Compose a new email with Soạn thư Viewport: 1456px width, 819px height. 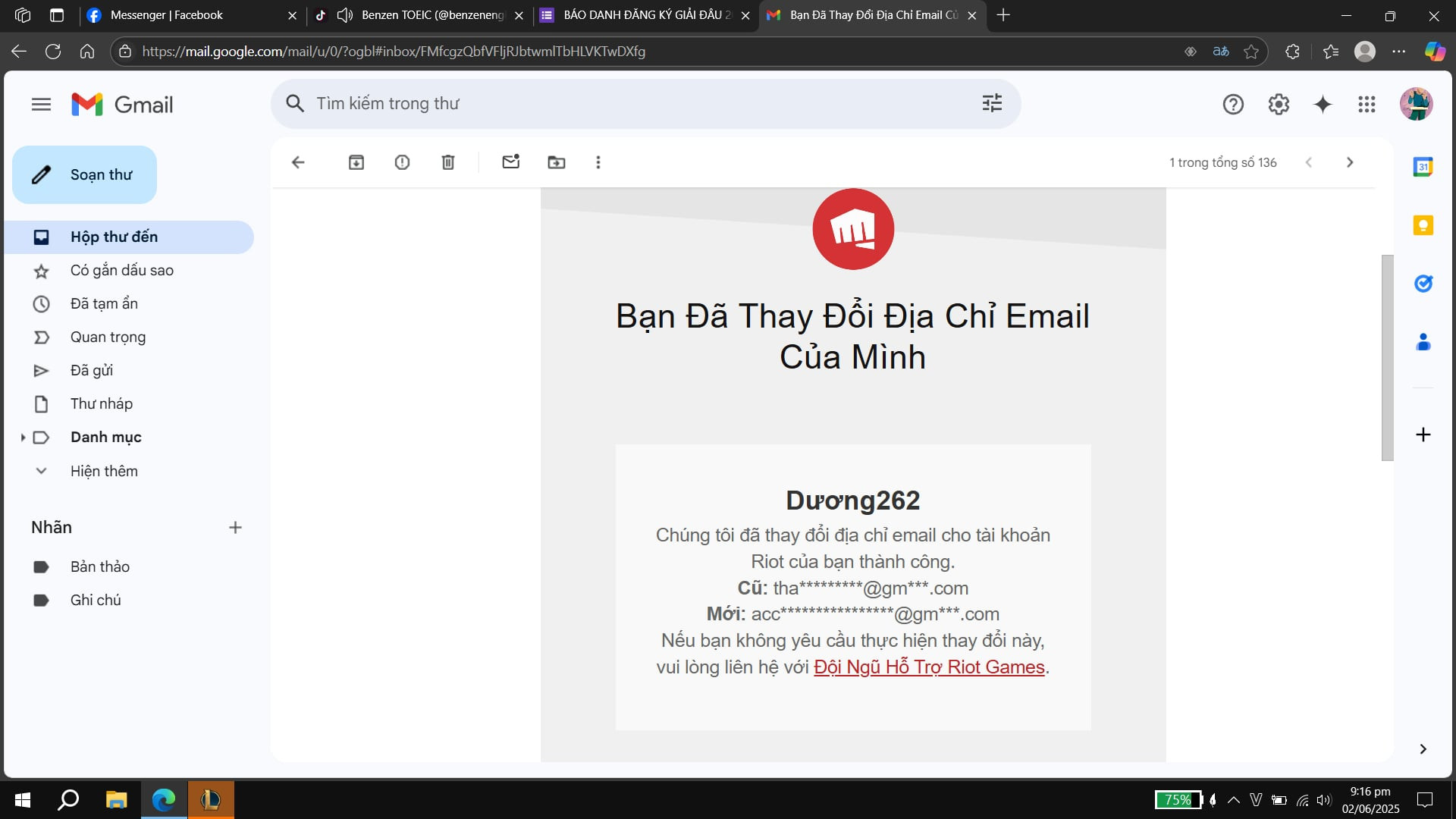click(84, 175)
